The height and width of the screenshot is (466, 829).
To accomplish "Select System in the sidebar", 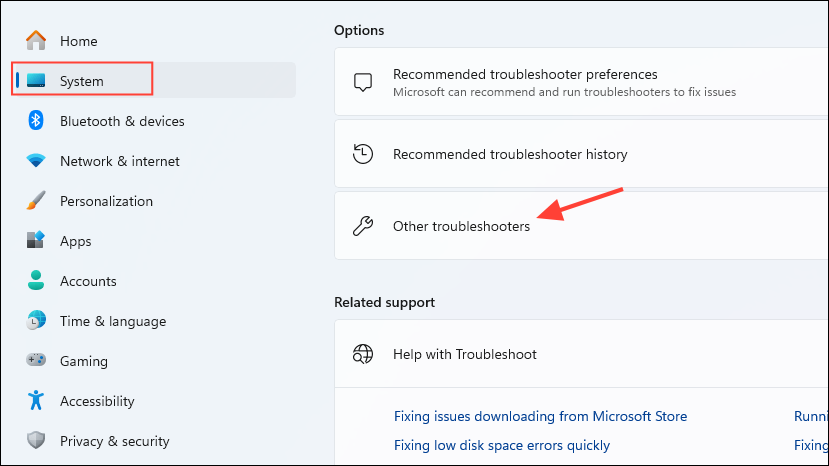I will coord(82,81).
